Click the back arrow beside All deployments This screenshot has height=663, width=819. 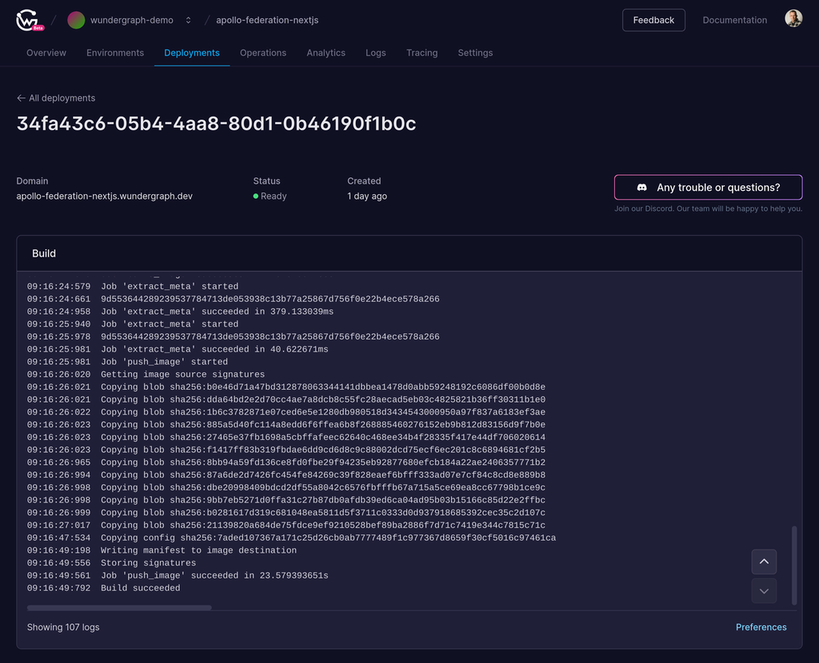pyautogui.click(x=21, y=98)
